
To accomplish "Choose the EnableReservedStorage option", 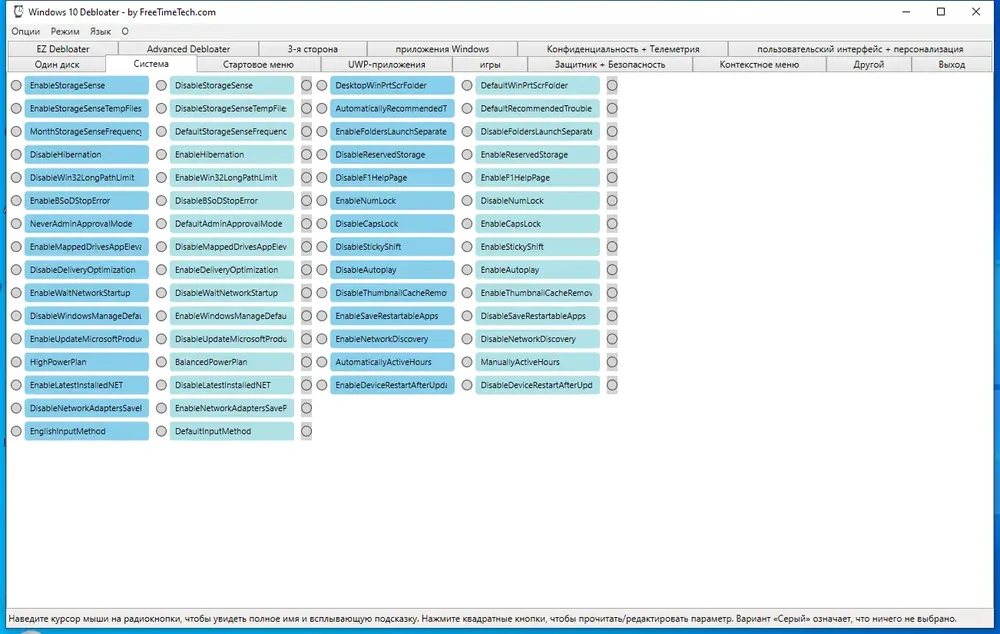I will coord(467,154).
